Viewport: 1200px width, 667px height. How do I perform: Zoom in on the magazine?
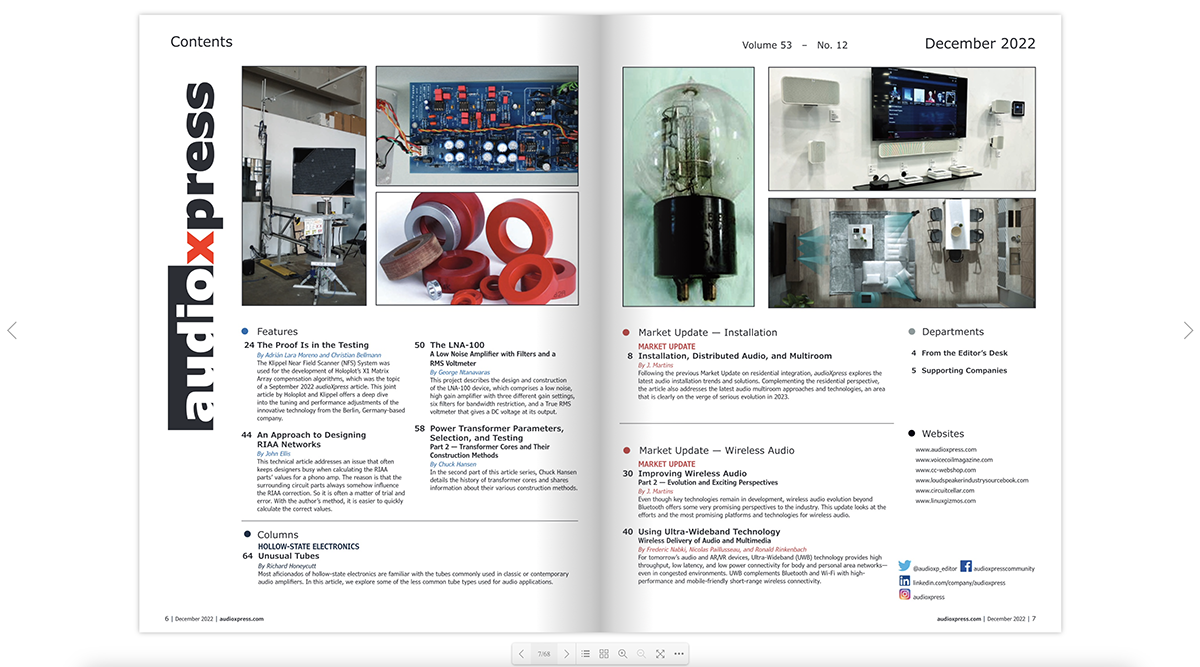tap(622, 654)
